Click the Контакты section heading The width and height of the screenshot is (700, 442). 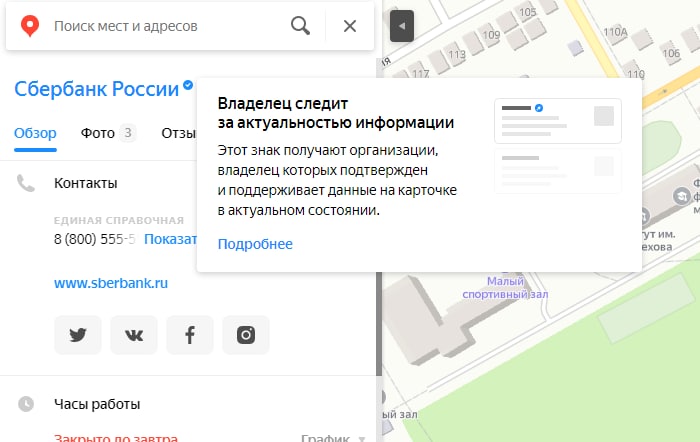click(x=86, y=183)
